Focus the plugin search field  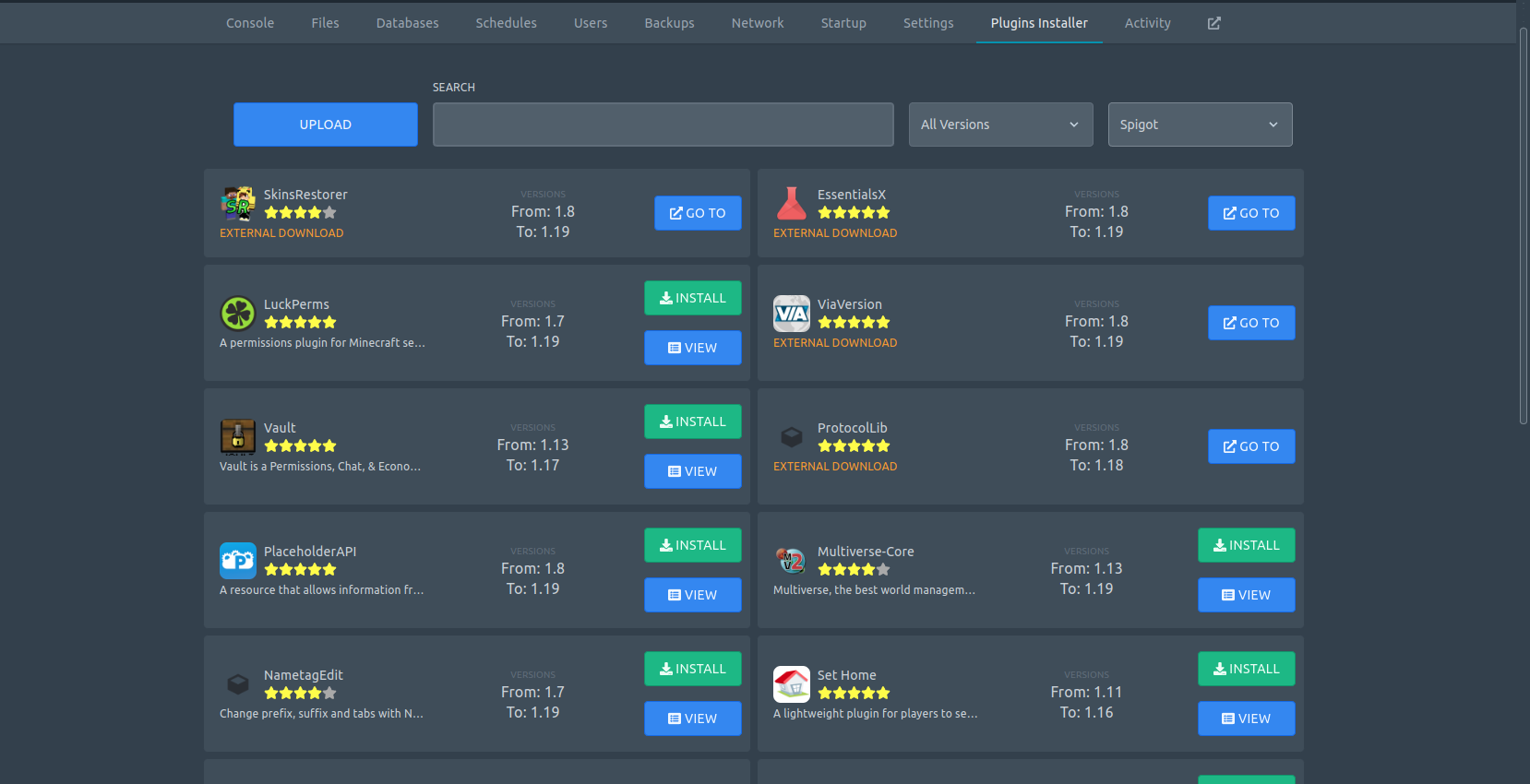(663, 125)
